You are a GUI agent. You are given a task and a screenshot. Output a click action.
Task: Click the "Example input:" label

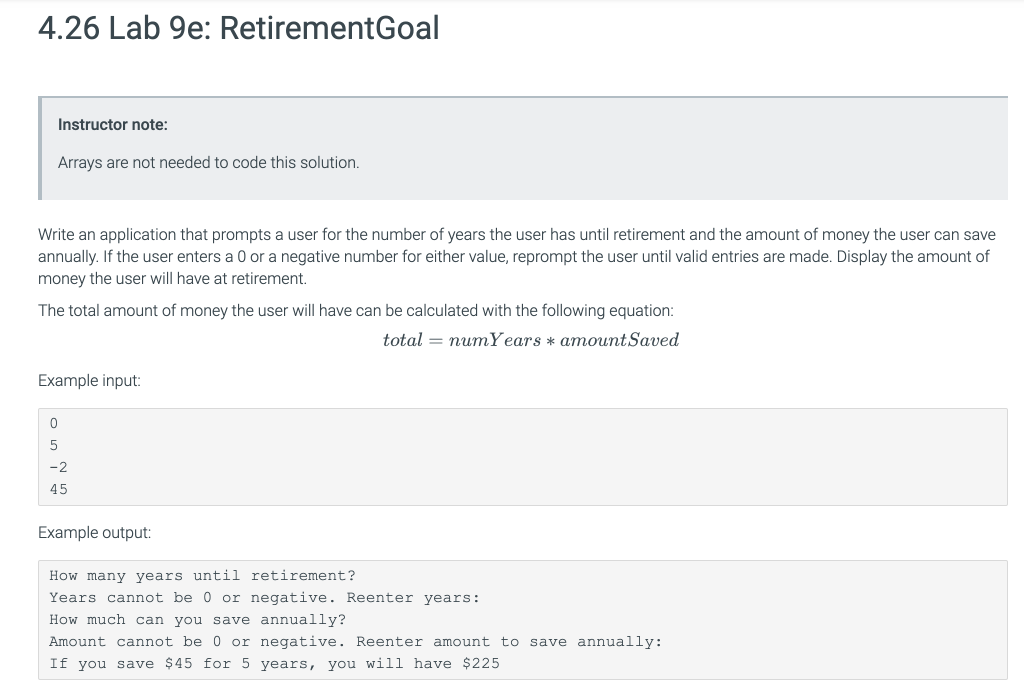89,381
